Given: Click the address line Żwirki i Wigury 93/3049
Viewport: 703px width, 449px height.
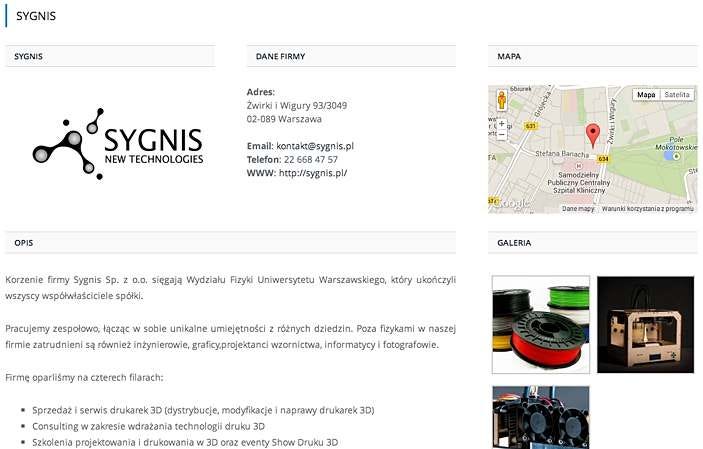Looking at the screenshot, I should pyautogui.click(x=297, y=106).
